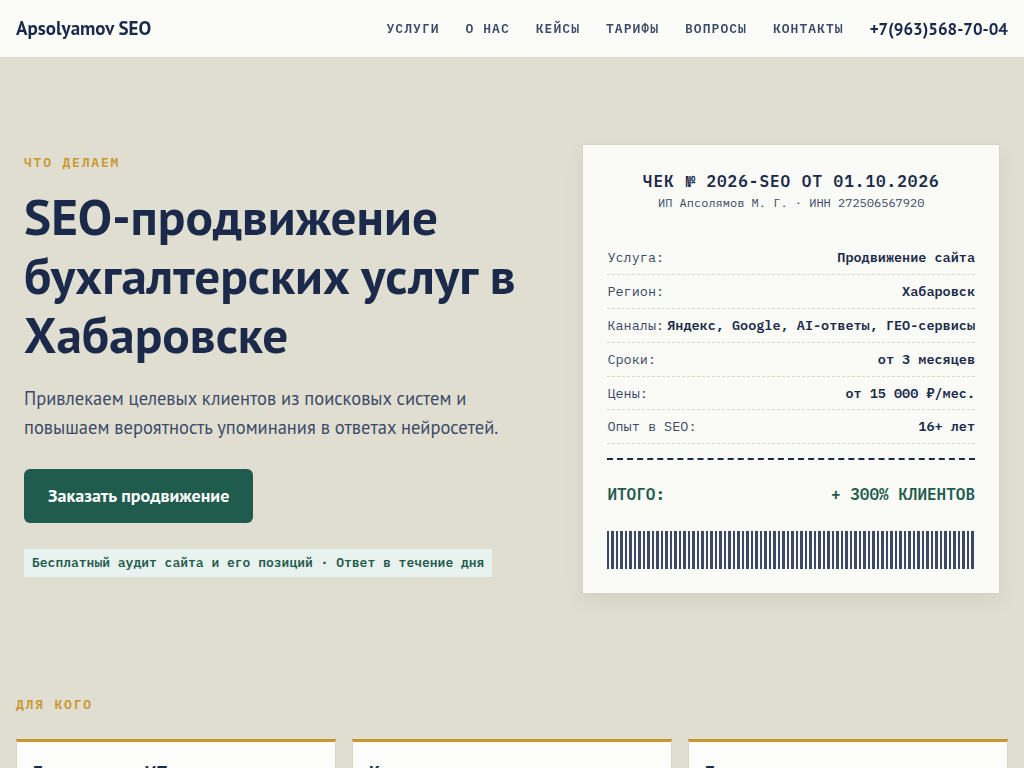This screenshot has width=1024, height=768.
Task: Click the ЧЕК № 2026-SEO title
Action: click(x=791, y=182)
